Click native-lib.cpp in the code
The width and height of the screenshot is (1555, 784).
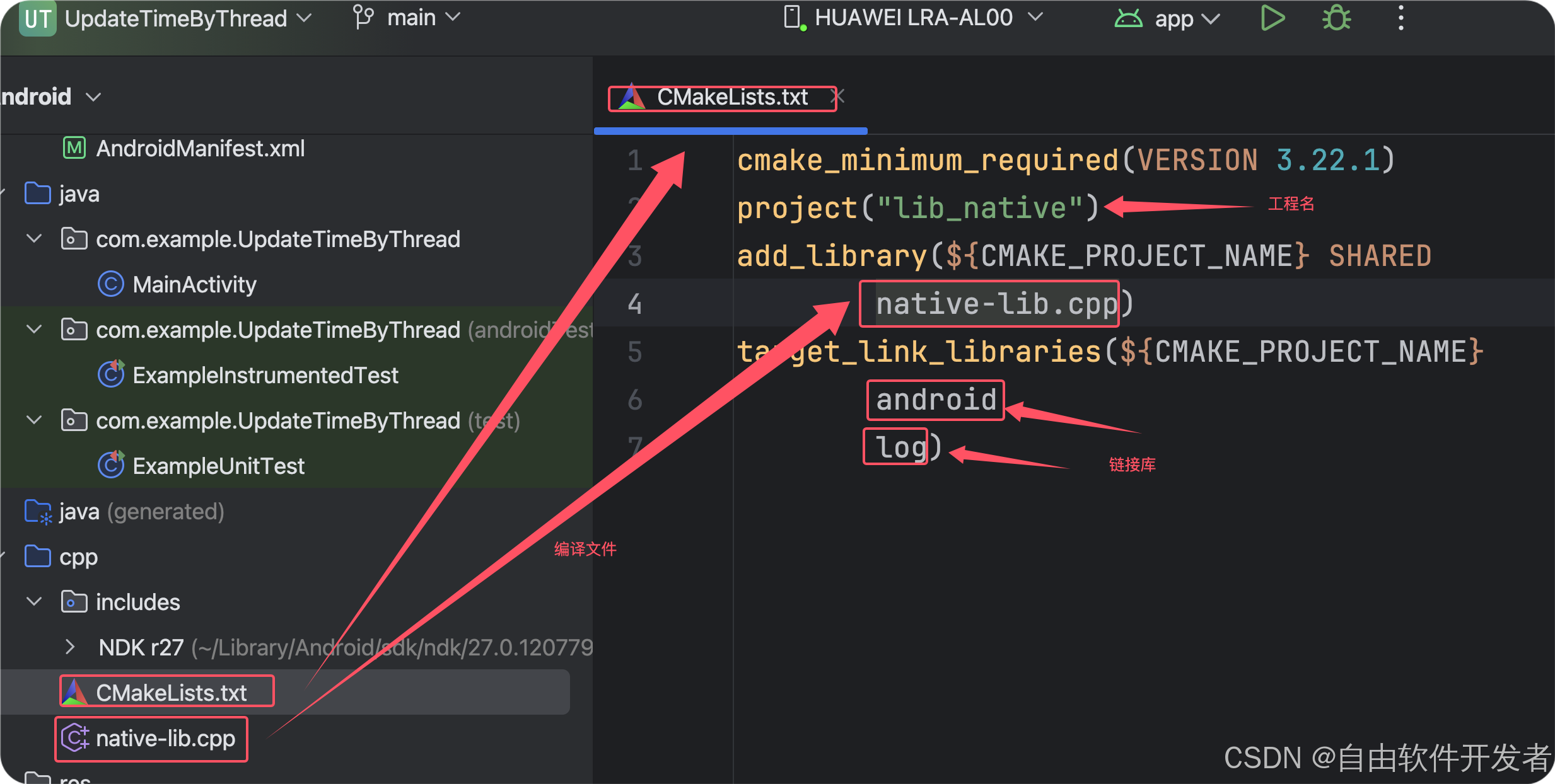click(x=996, y=304)
